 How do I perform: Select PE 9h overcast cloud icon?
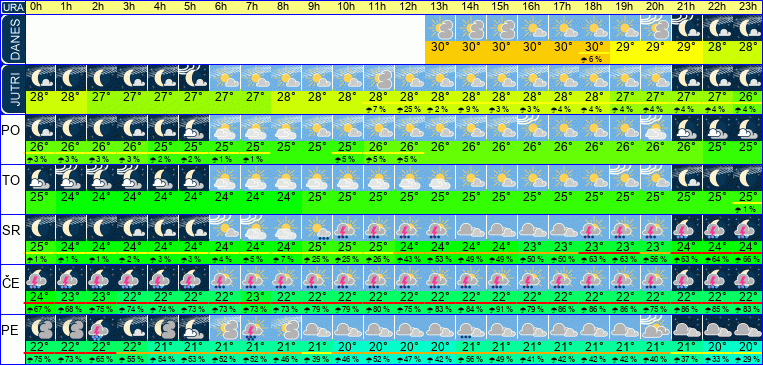[317, 328]
